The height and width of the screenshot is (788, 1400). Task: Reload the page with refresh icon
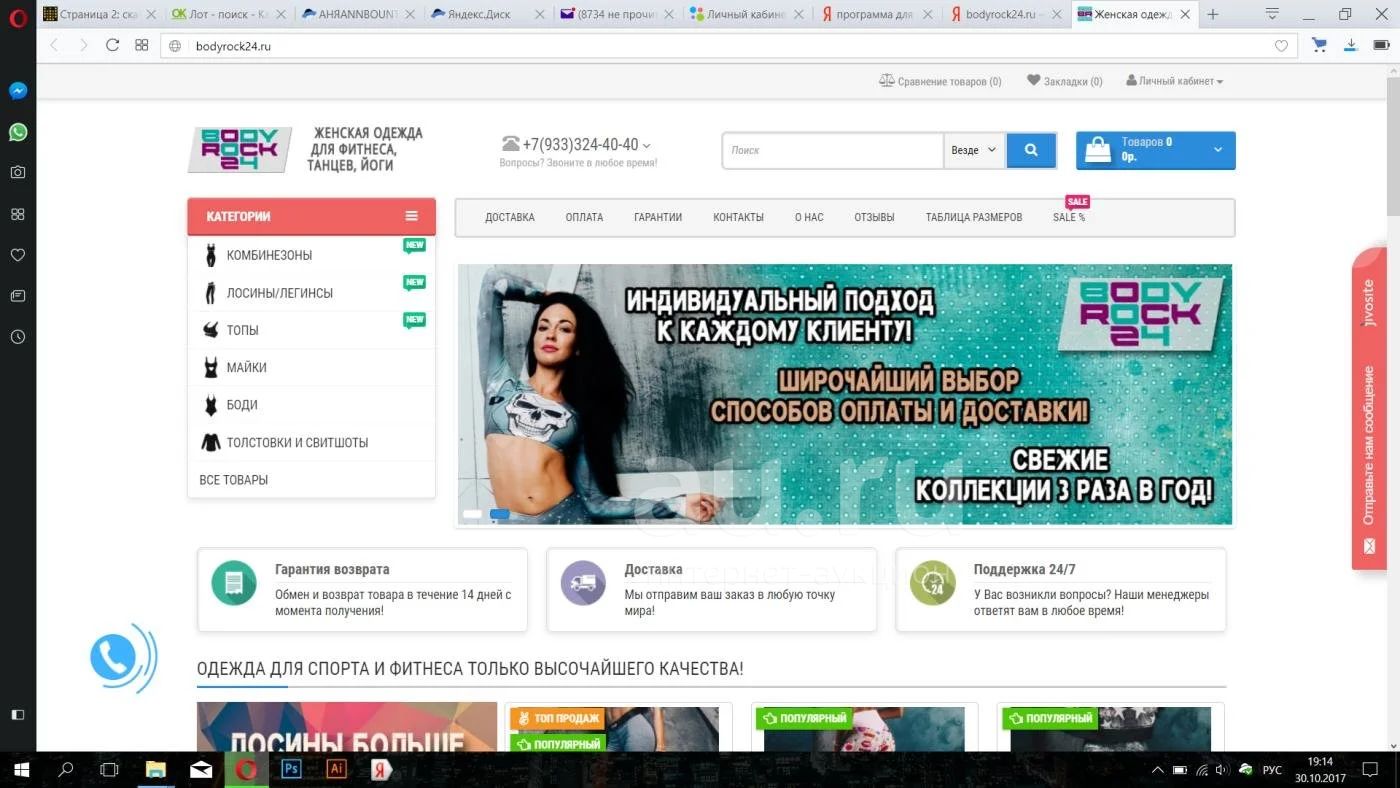point(112,46)
